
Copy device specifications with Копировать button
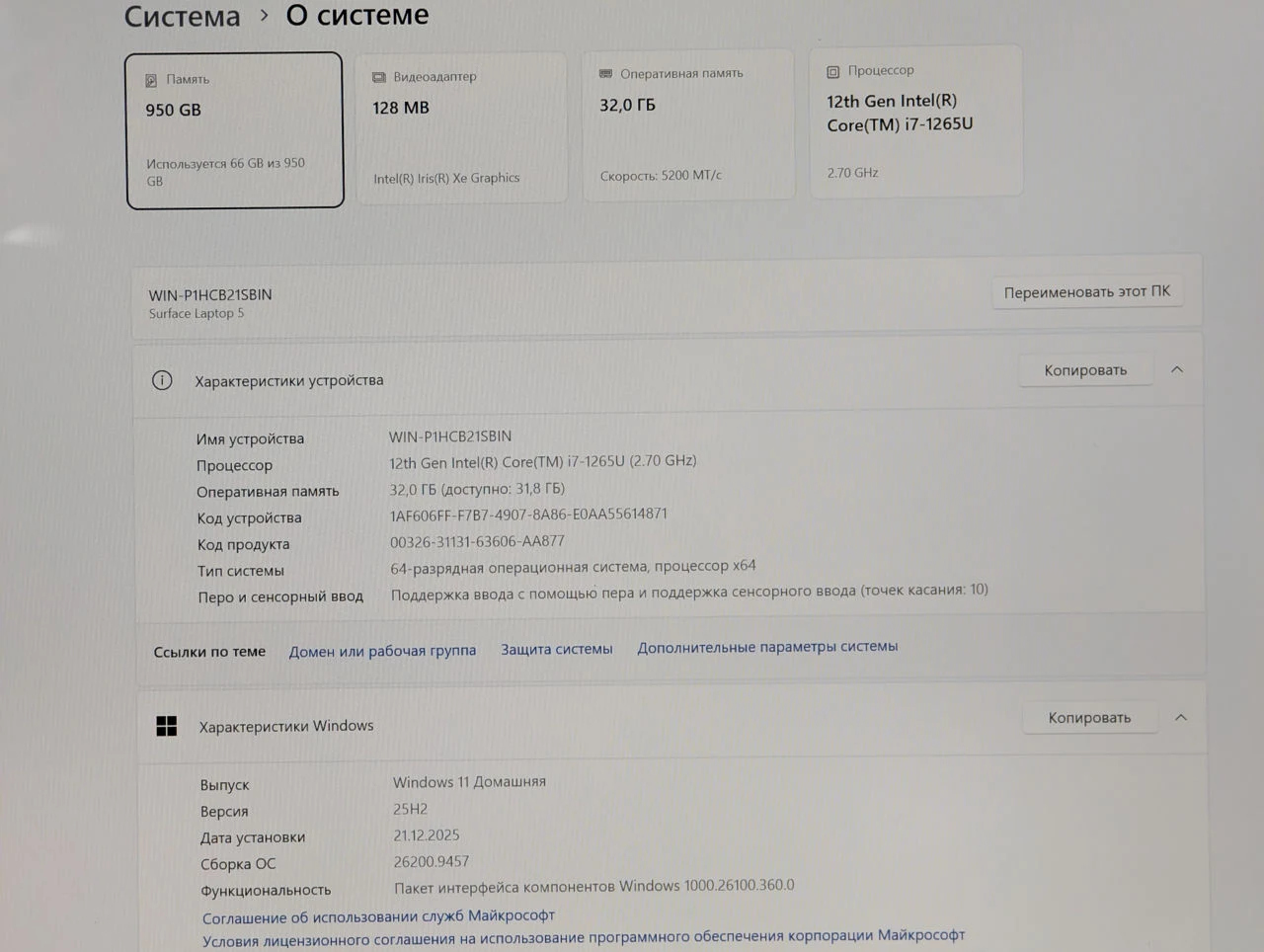(1085, 369)
